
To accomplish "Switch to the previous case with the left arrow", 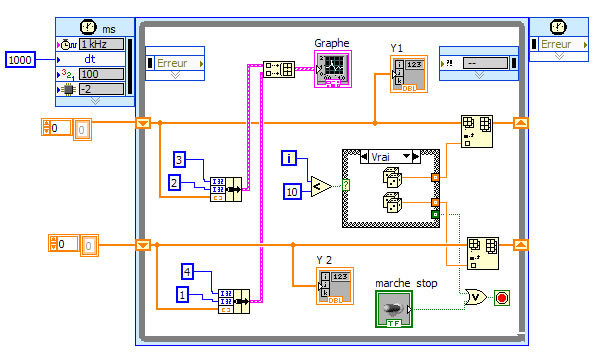I will click(364, 157).
